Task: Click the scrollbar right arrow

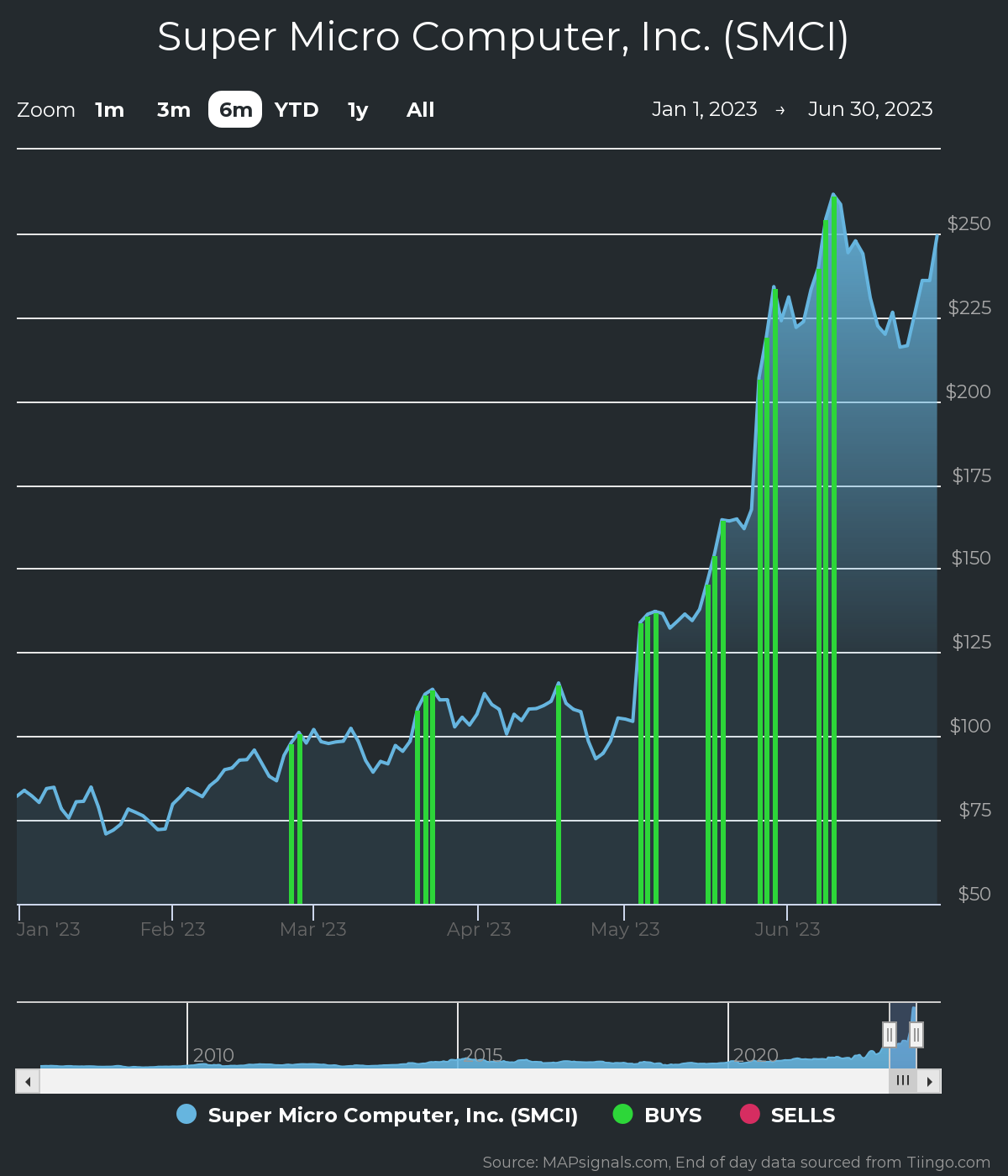Action: point(929,1081)
